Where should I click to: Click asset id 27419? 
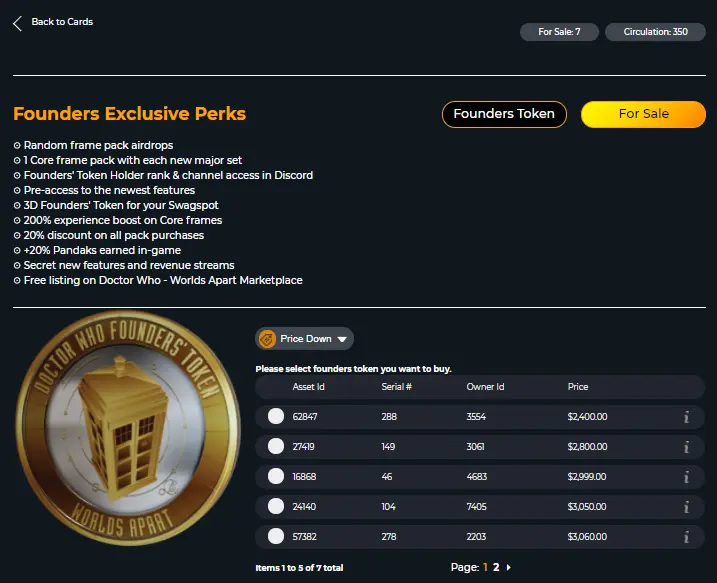tap(303, 447)
